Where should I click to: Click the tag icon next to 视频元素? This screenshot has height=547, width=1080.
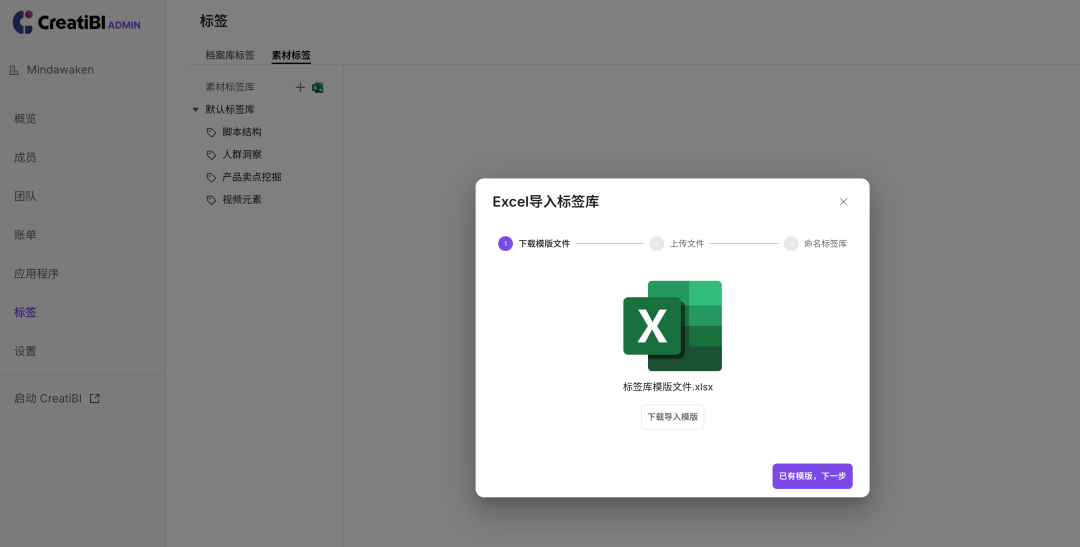[211, 200]
